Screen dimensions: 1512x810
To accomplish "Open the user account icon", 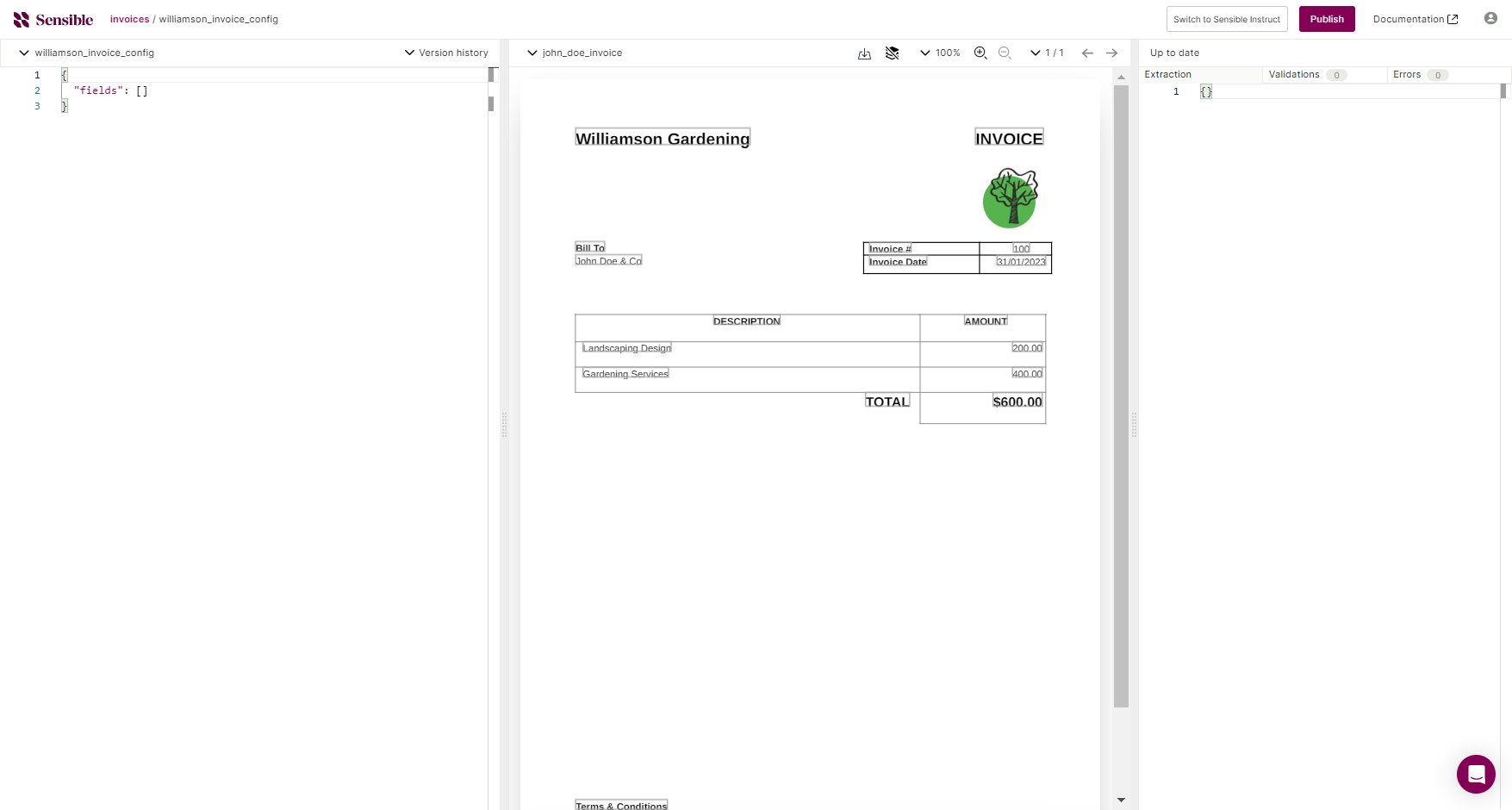I will [x=1490, y=18].
